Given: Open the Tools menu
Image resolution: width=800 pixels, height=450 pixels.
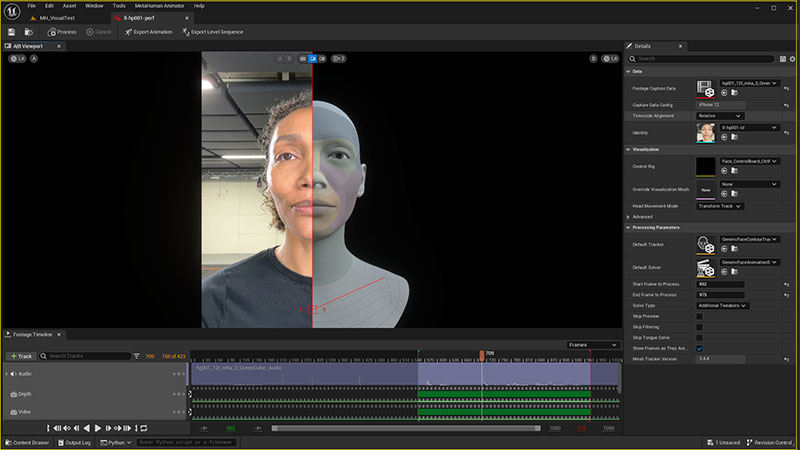Looking at the screenshot, I should 119,6.
